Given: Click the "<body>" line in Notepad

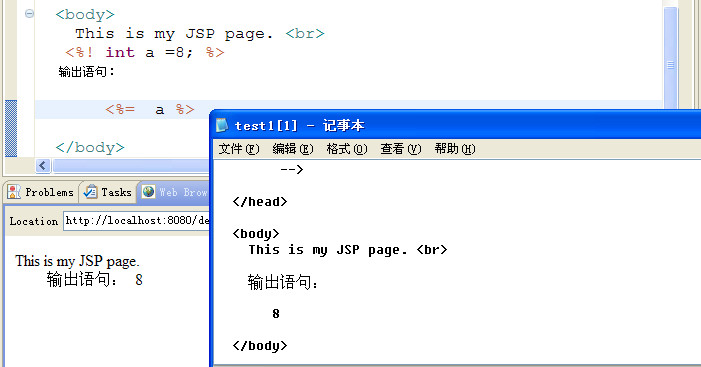Looking at the screenshot, I should pos(256,234).
